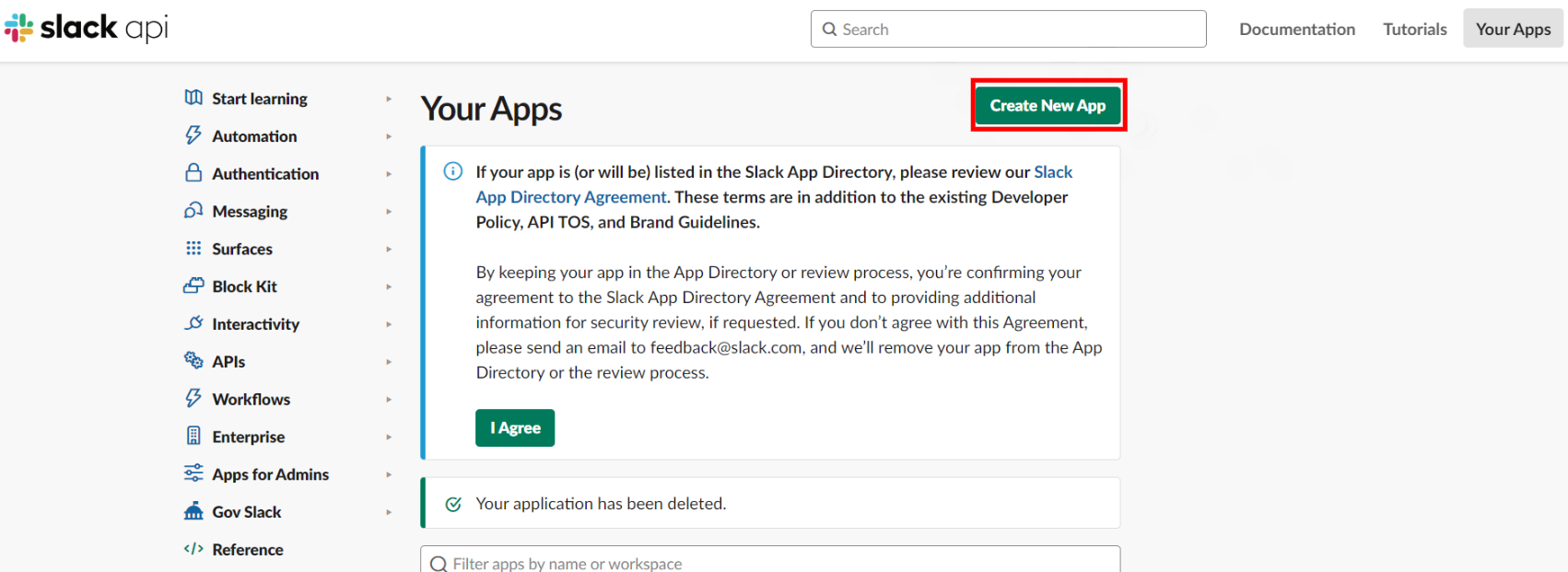Open Gov Slack in the sidebar
Image resolution: width=1568 pixels, height=572 pixels.
click(247, 512)
